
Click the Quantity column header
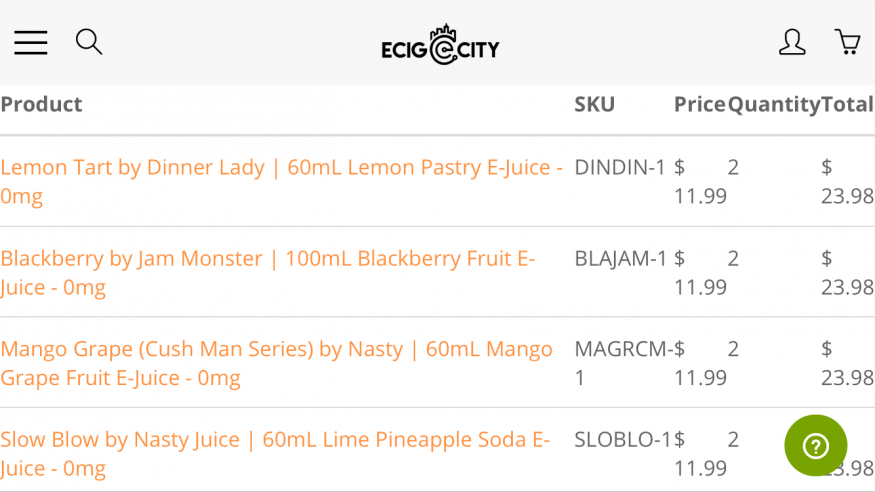pyautogui.click(x=773, y=104)
